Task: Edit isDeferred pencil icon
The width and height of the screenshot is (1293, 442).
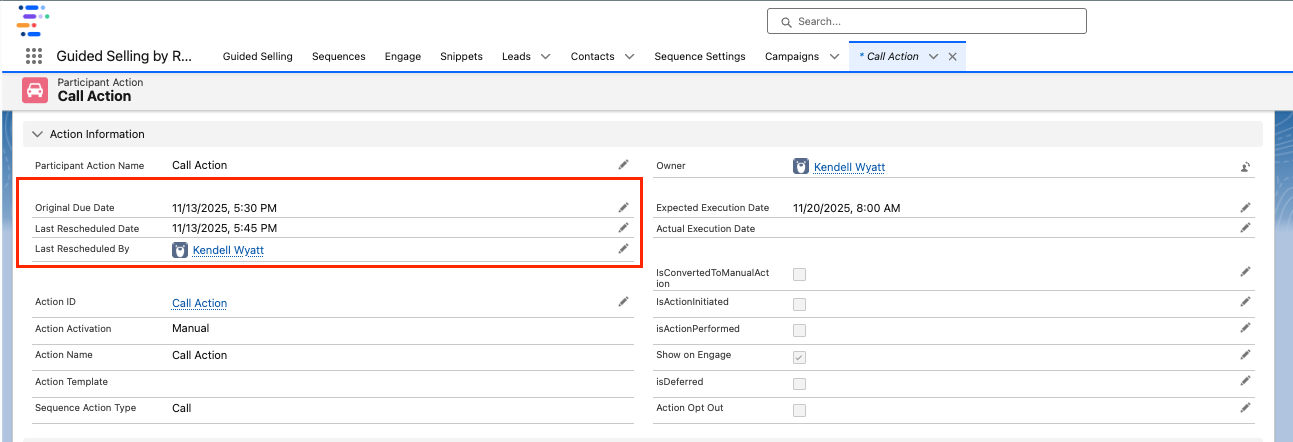Action: [1245, 381]
